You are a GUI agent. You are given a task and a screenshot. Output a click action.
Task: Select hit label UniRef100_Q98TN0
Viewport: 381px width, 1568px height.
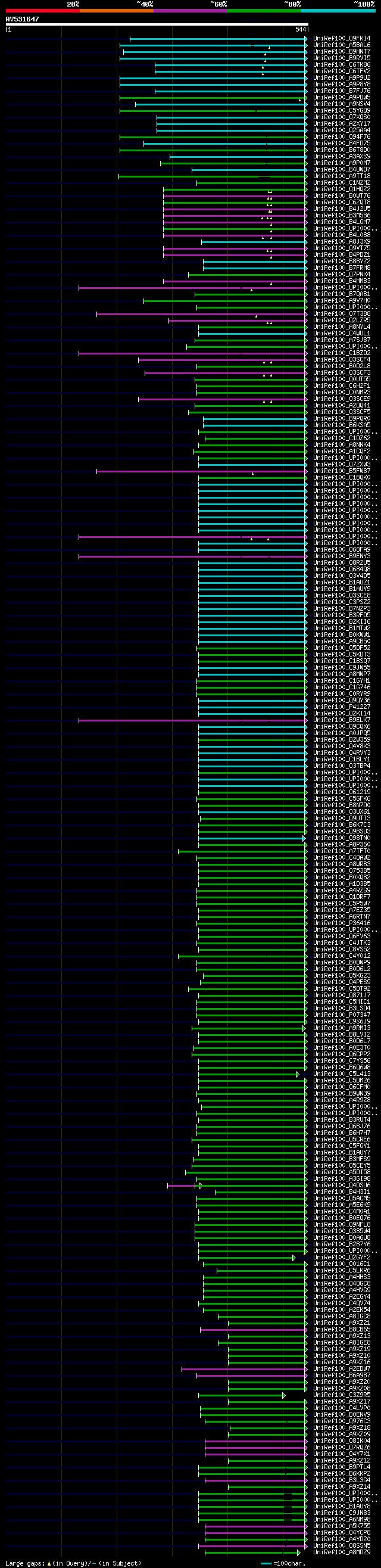coord(342,838)
